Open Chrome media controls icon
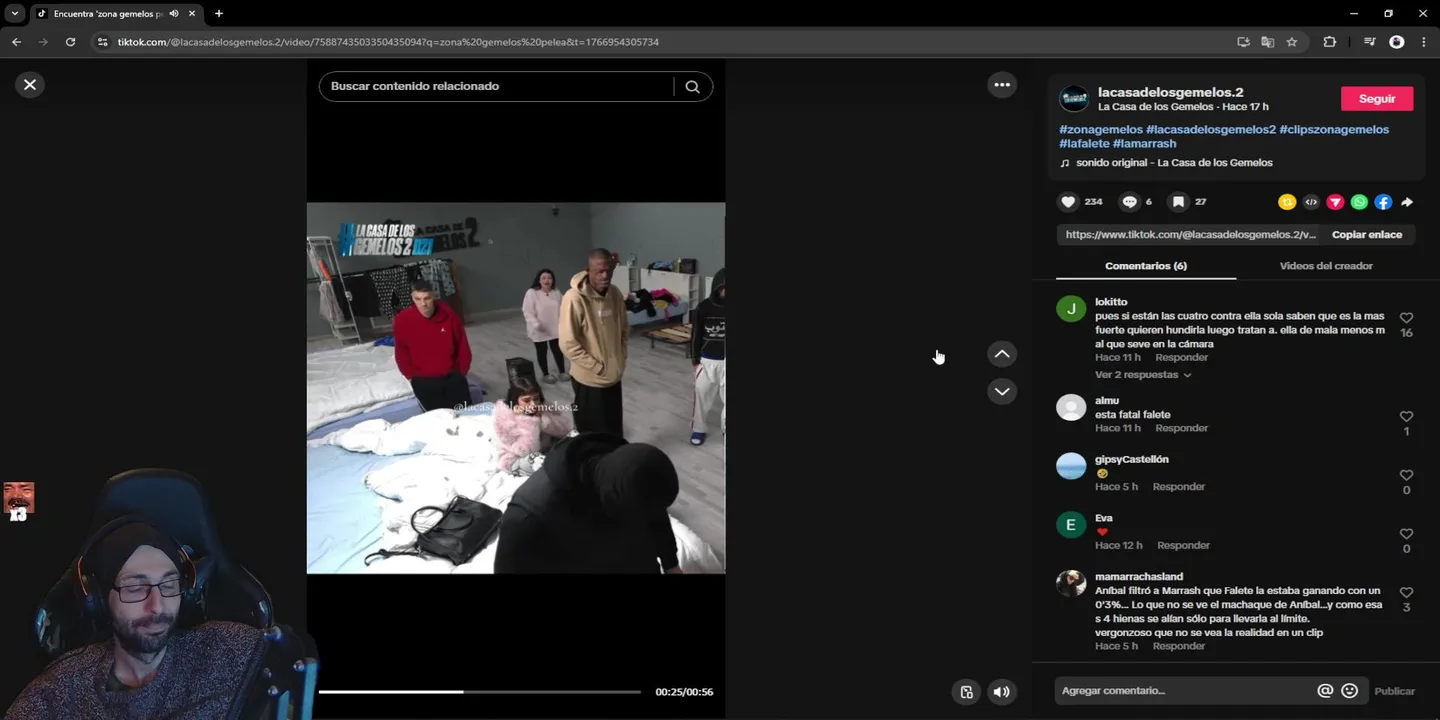This screenshot has width=1440, height=720. 1370,42
